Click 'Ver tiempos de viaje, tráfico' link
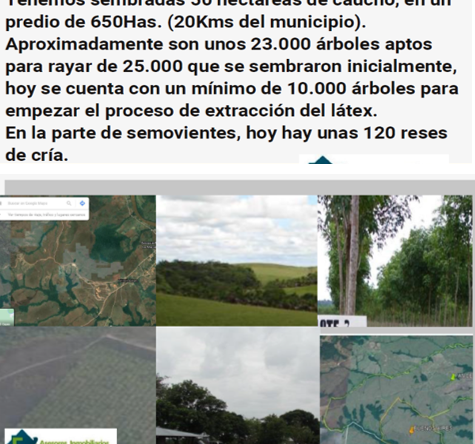Image resolution: width=475 pixels, height=444 pixels. tap(45, 215)
